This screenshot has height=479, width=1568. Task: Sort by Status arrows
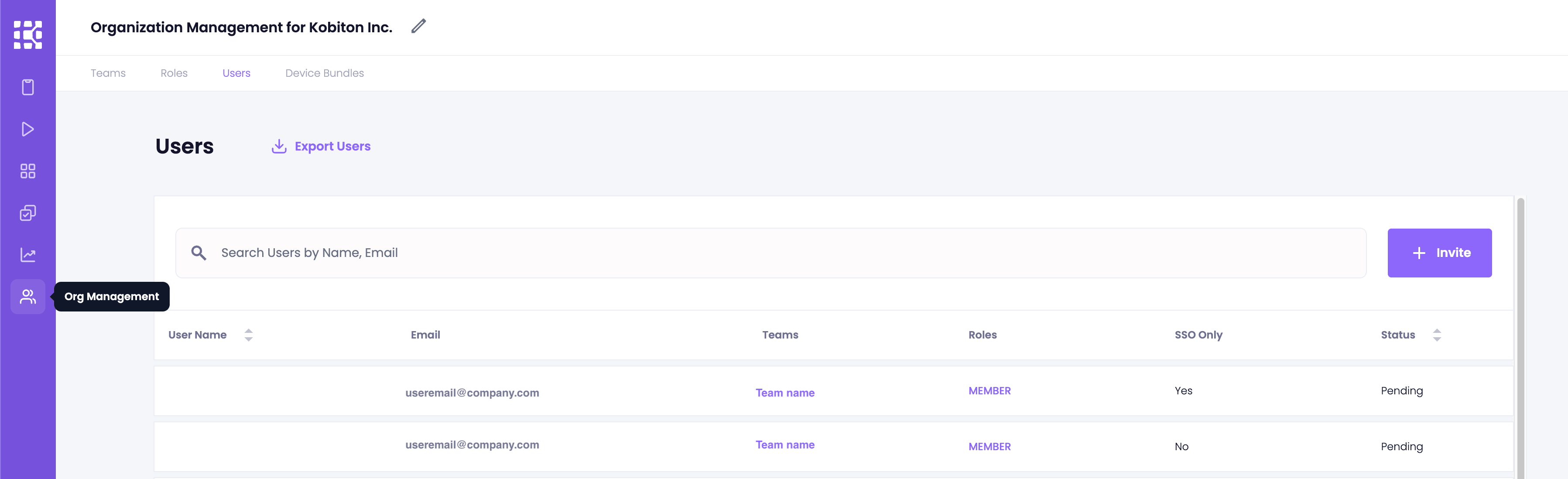[x=1437, y=335]
